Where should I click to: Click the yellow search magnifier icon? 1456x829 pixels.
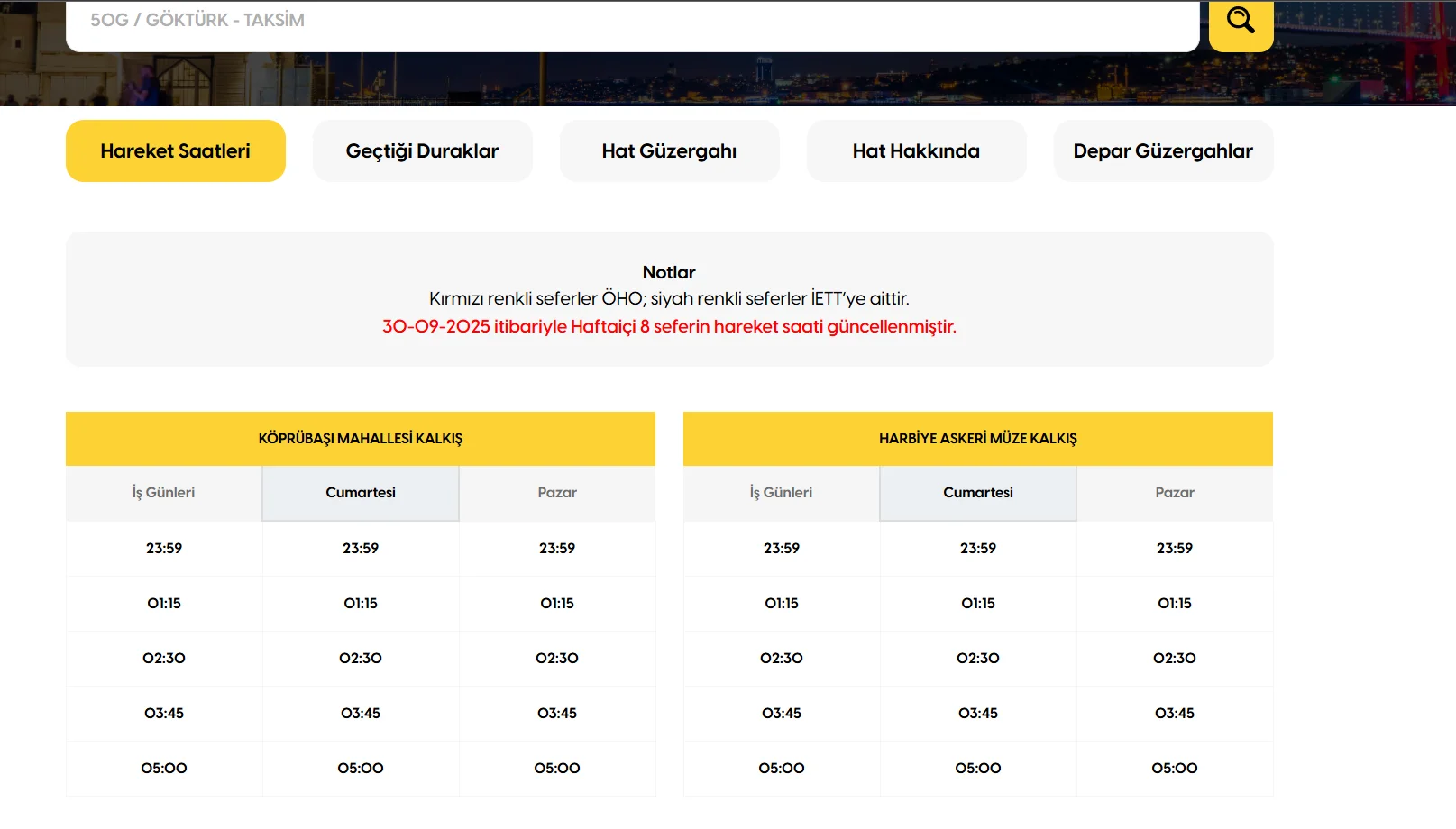1241,21
